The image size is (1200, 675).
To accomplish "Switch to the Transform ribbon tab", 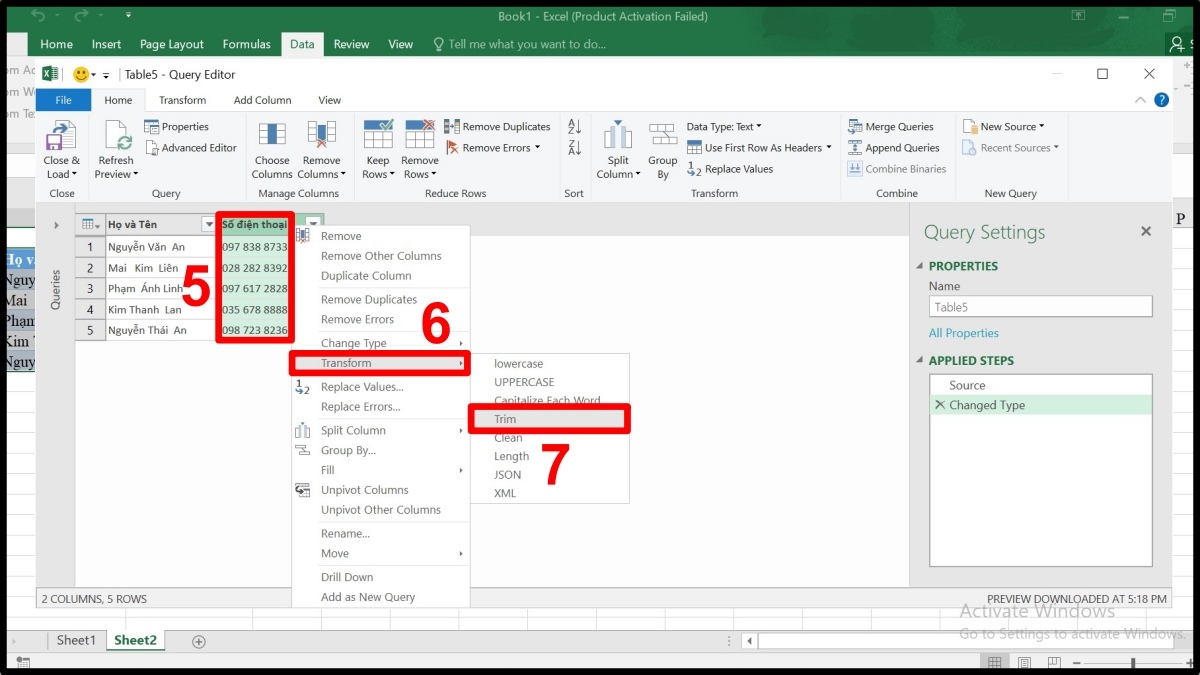I will point(182,99).
